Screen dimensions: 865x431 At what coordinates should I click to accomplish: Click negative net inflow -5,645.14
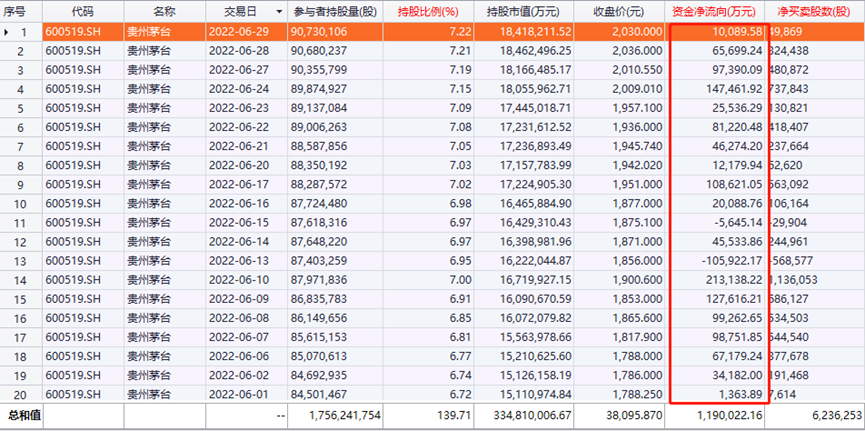(x=738, y=222)
